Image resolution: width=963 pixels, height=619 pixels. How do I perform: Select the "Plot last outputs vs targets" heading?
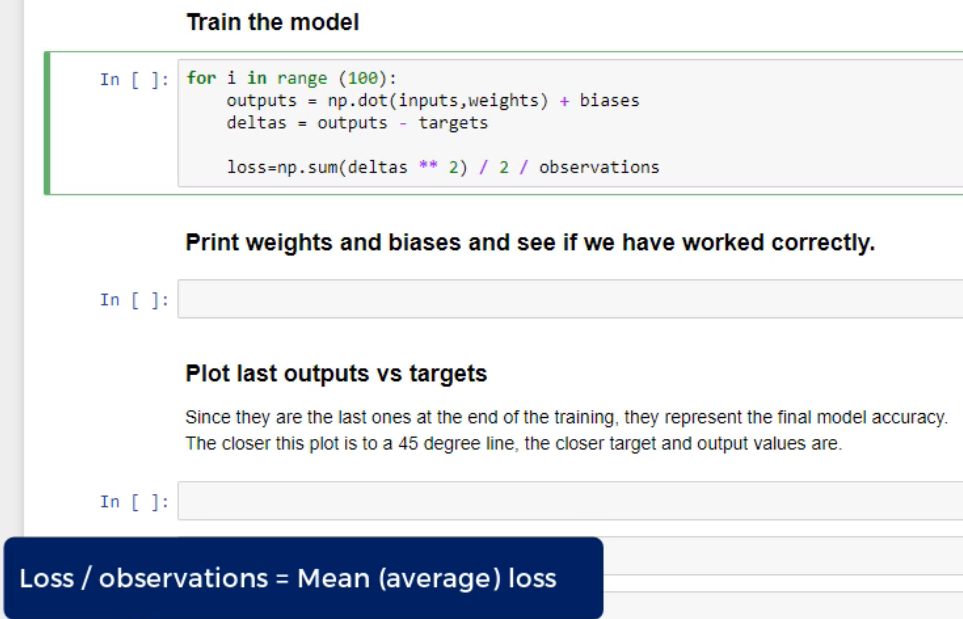coord(336,376)
